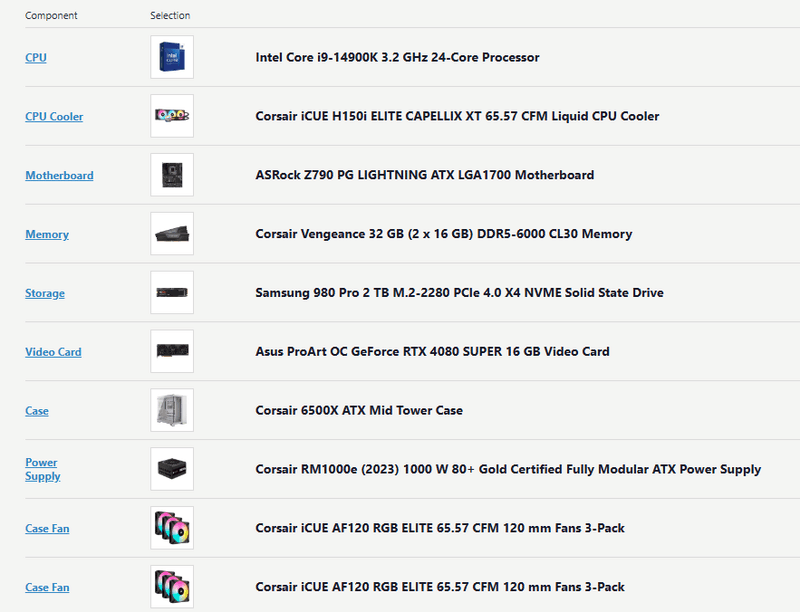Click the Corsair Vengeance 32 GB DDR5-6000 name
Image resolution: width=800 pixels, height=612 pixels.
pyautogui.click(x=443, y=234)
